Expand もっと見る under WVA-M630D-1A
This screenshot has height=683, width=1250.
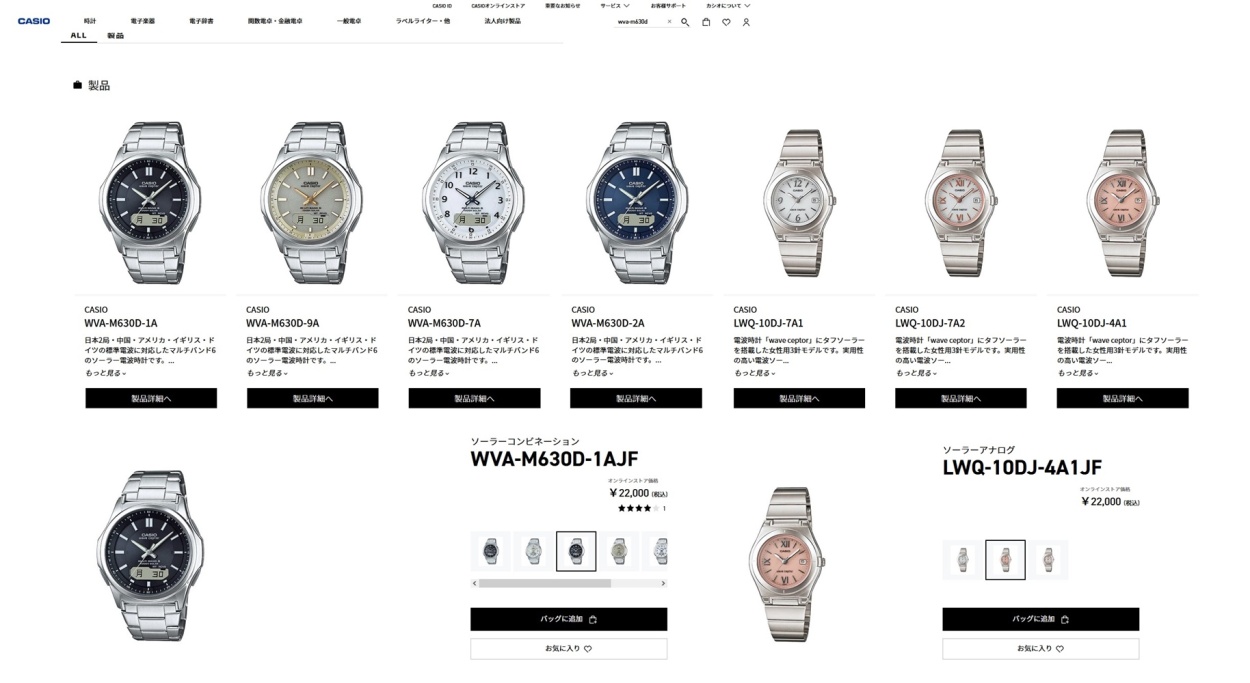point(105,373)
